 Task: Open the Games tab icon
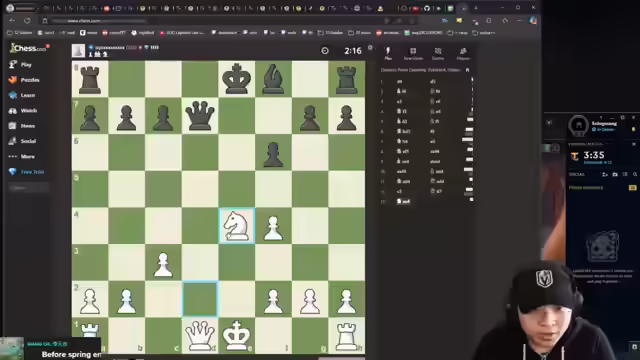tap(438, 53)
